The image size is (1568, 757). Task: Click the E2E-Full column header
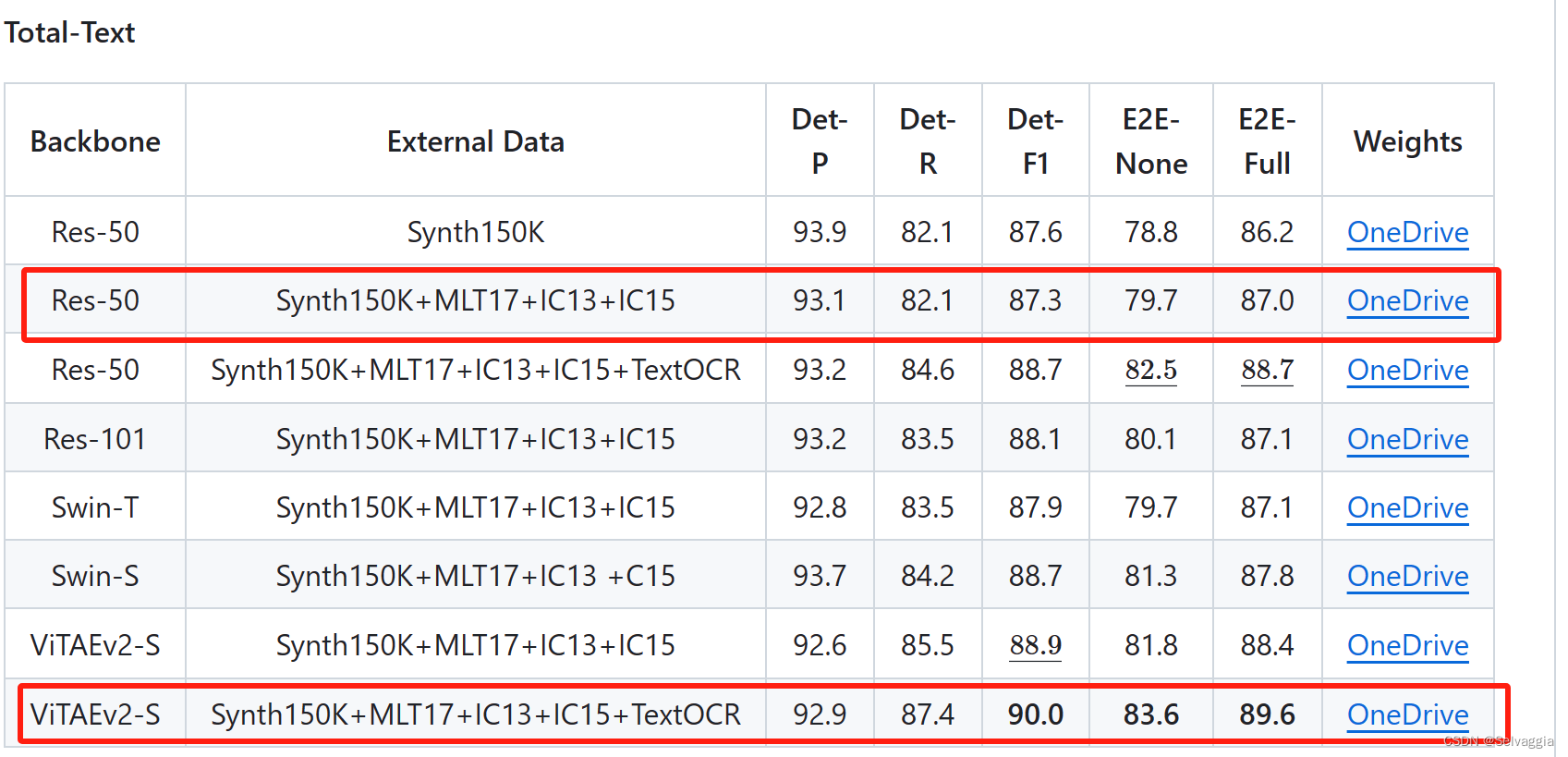tap(1267, 141)
